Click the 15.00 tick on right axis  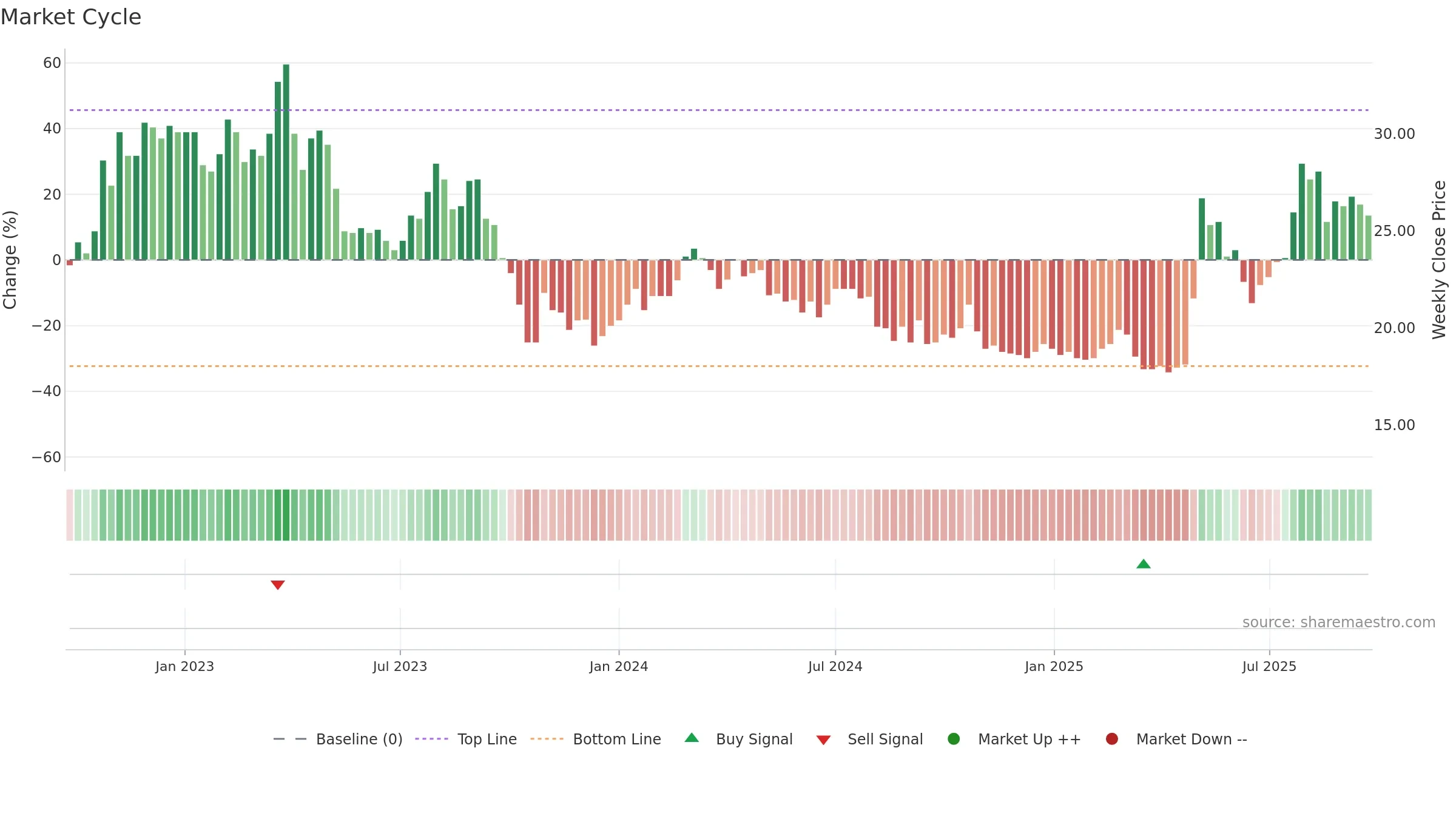(x=1394, y=425)
